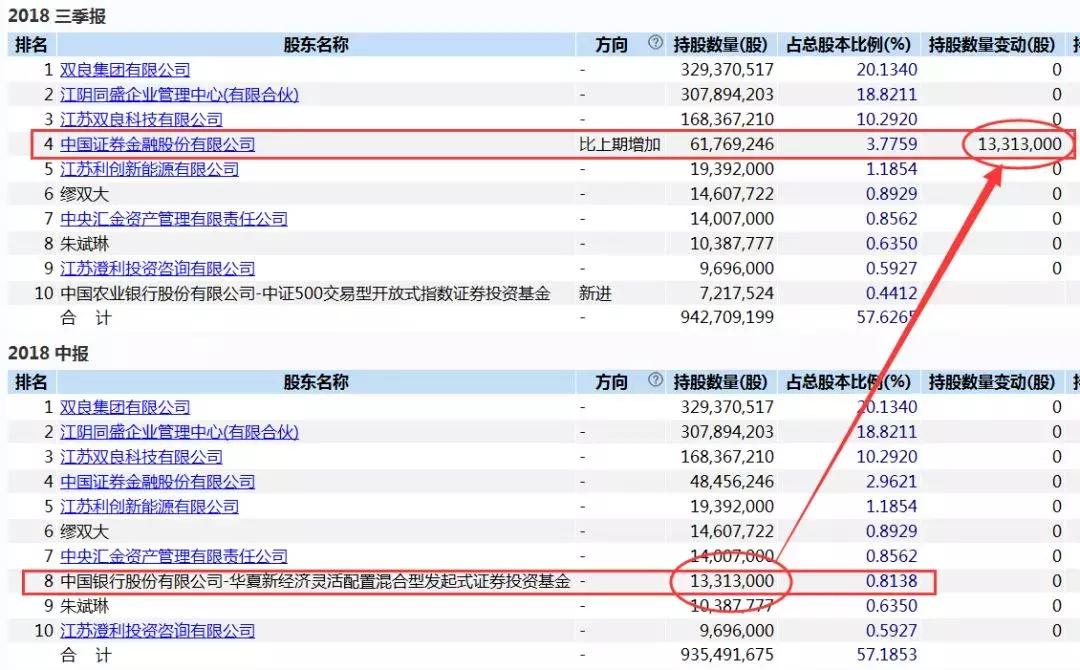Click 新进 direction cell in row 10
Viewport: 1080px width, 670px height.
click(x=595, y=293)
